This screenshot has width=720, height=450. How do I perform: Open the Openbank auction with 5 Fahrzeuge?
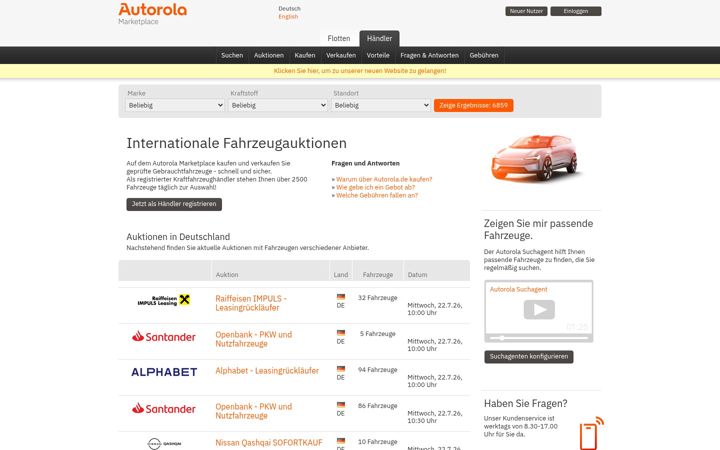pyautogui.click(x=253, y=339)
